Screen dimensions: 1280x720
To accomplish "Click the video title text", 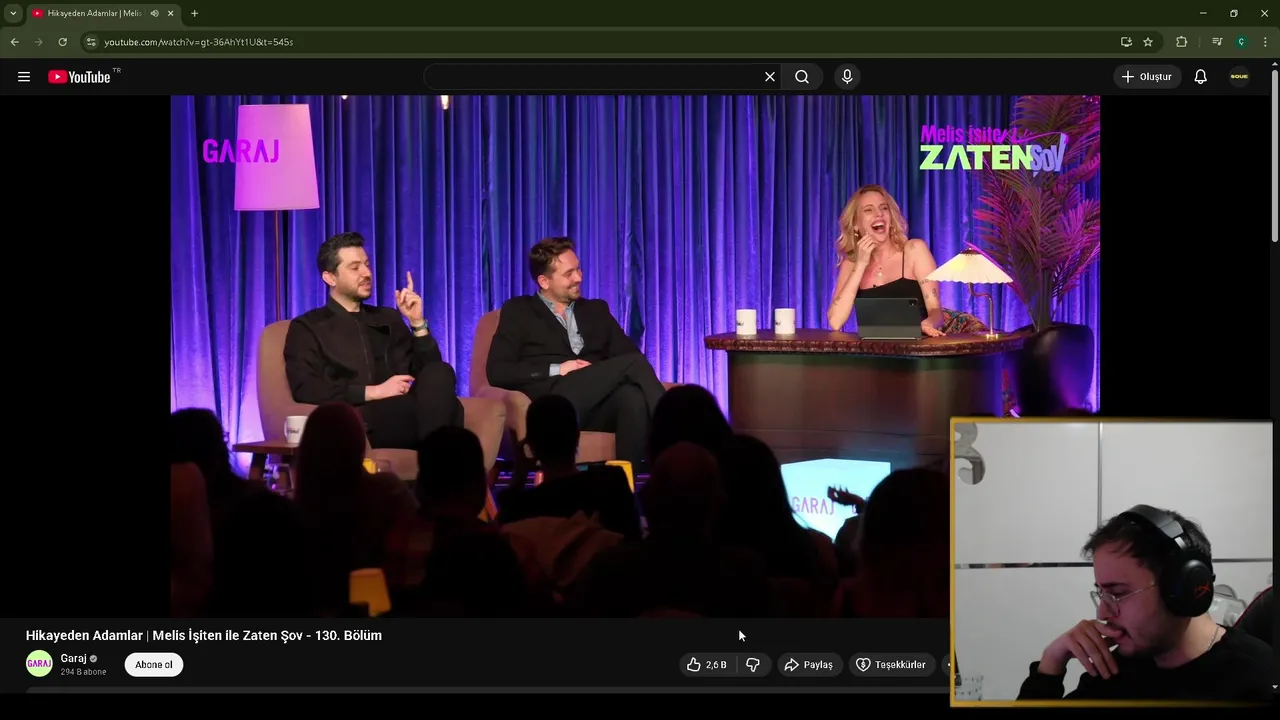I will pos(204,635).
